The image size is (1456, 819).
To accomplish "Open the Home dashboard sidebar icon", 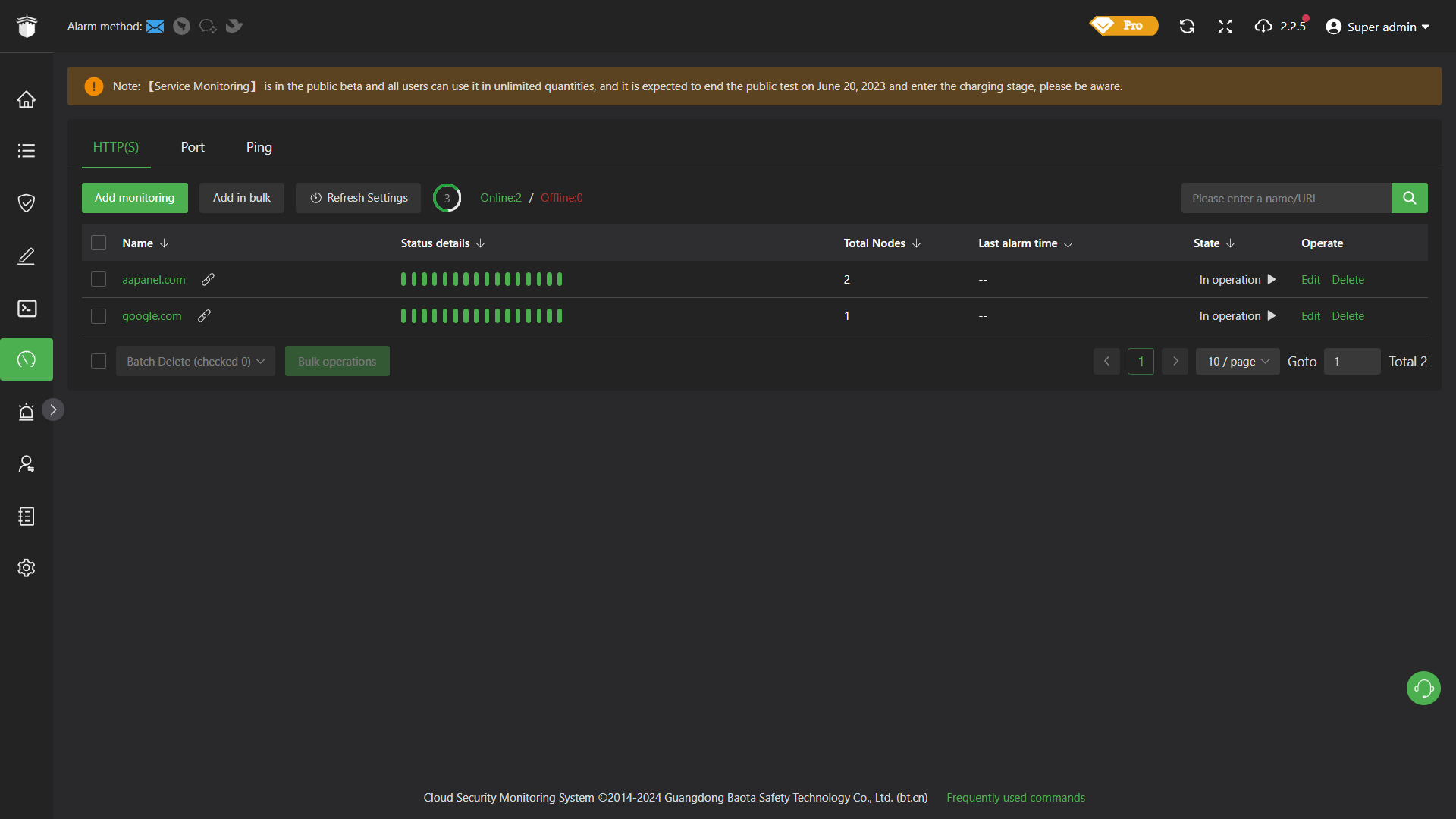I will click(27, 99).
